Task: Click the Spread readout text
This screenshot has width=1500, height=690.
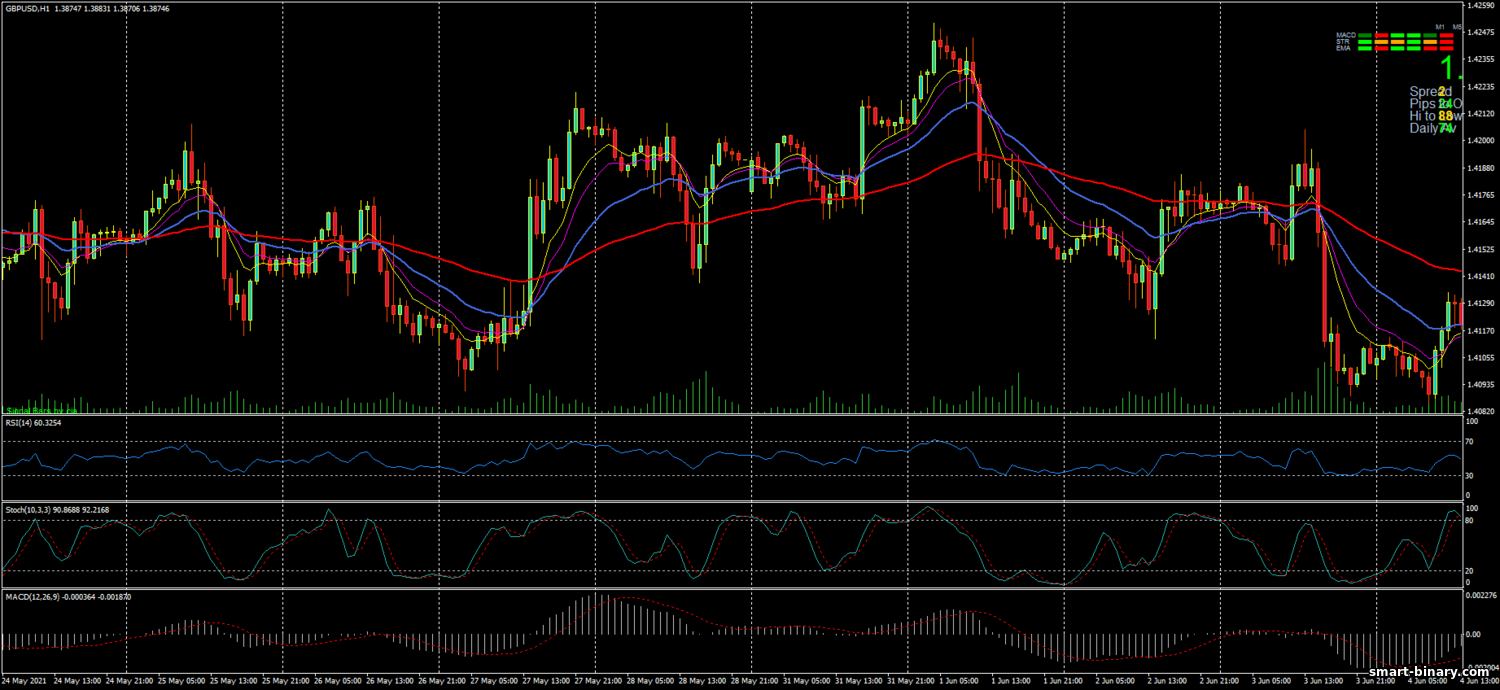Action: click(x=1431, y=91)
